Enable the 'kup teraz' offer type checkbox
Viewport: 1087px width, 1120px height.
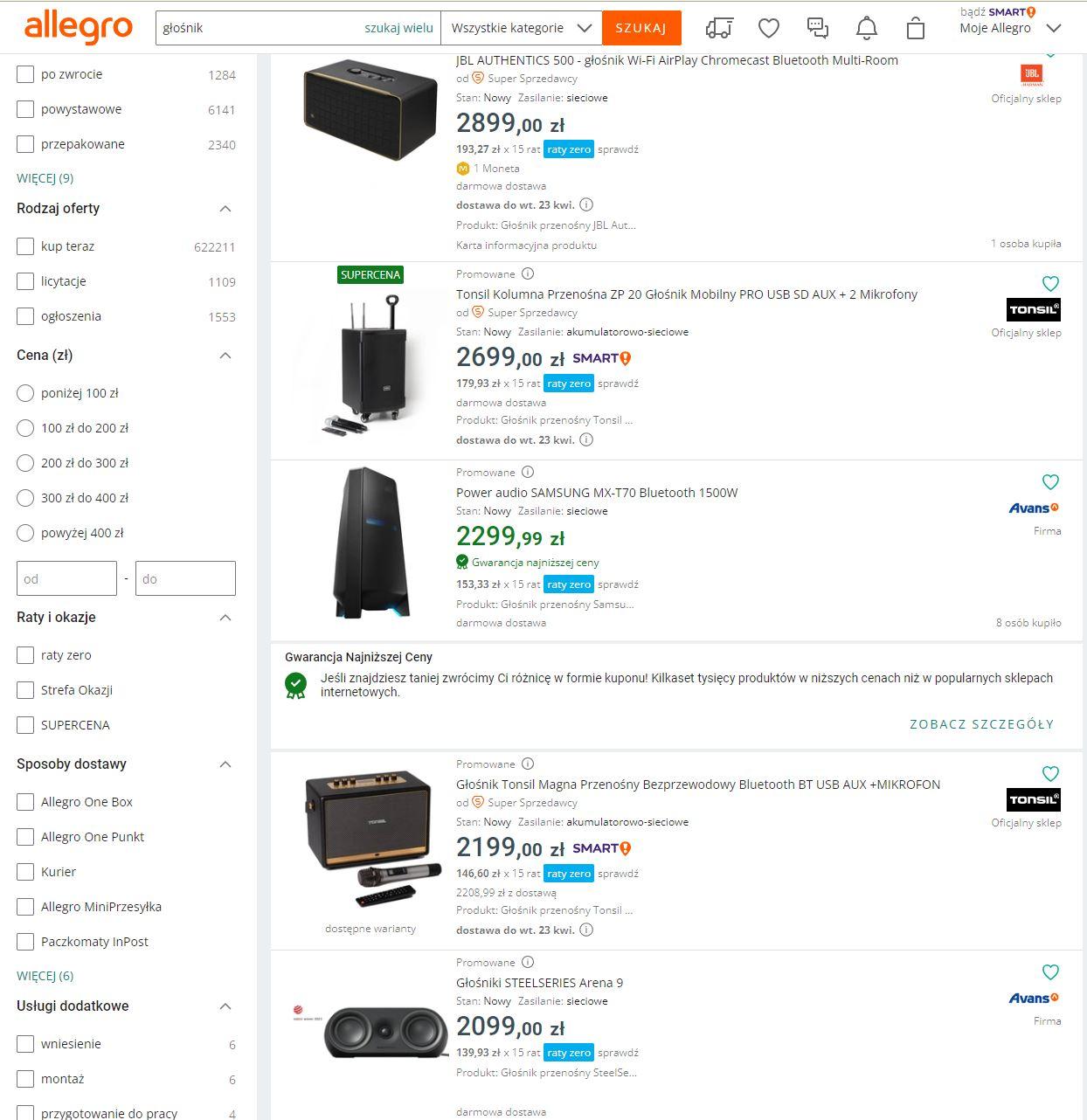tap(25, 246)
